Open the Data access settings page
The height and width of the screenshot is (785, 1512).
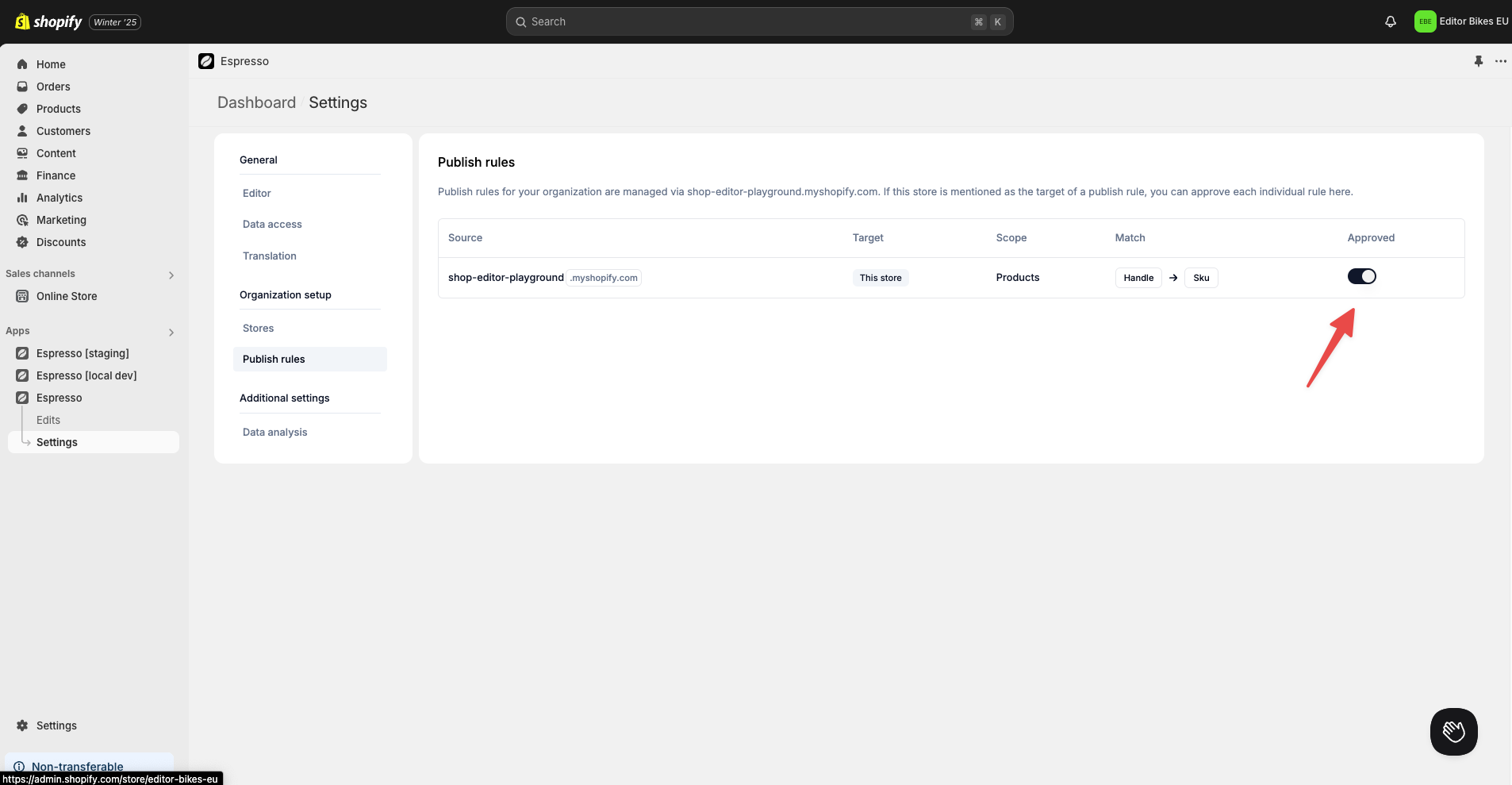point(272,225)
